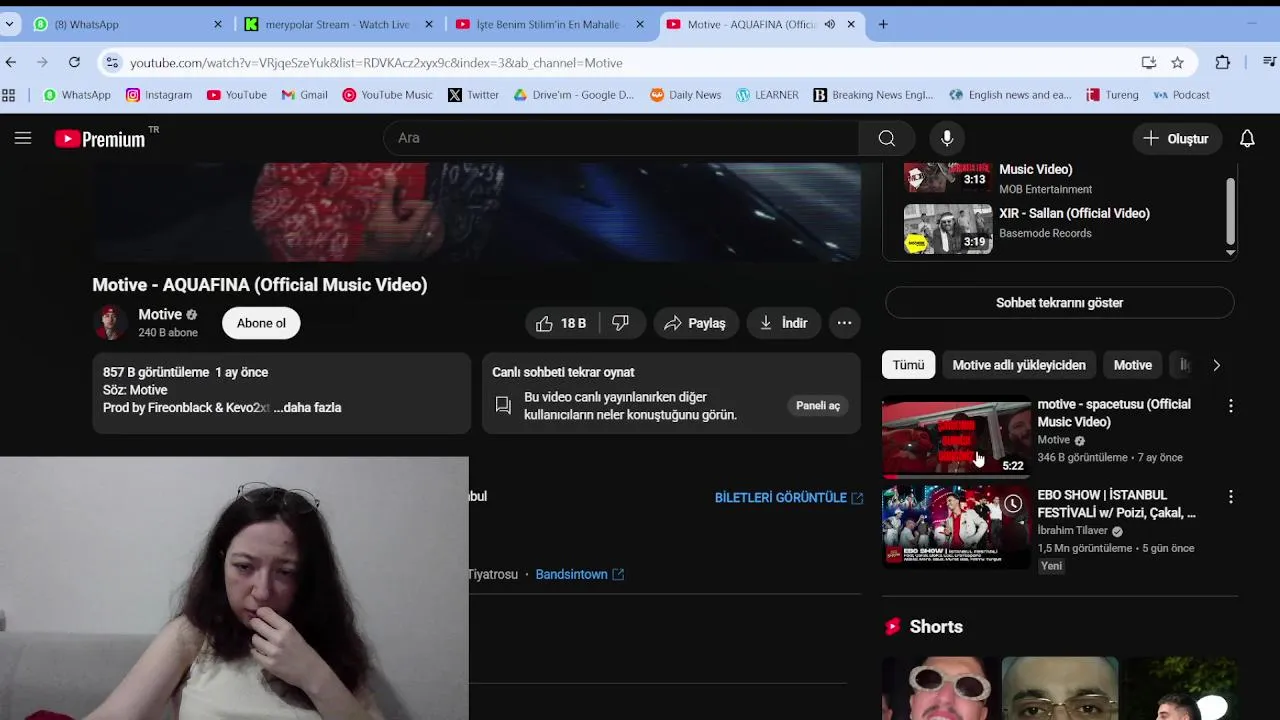The image size is (1280, 720).
Task: Open options menu for EBO SHOW video
Action: click(x=1230, y=497)
